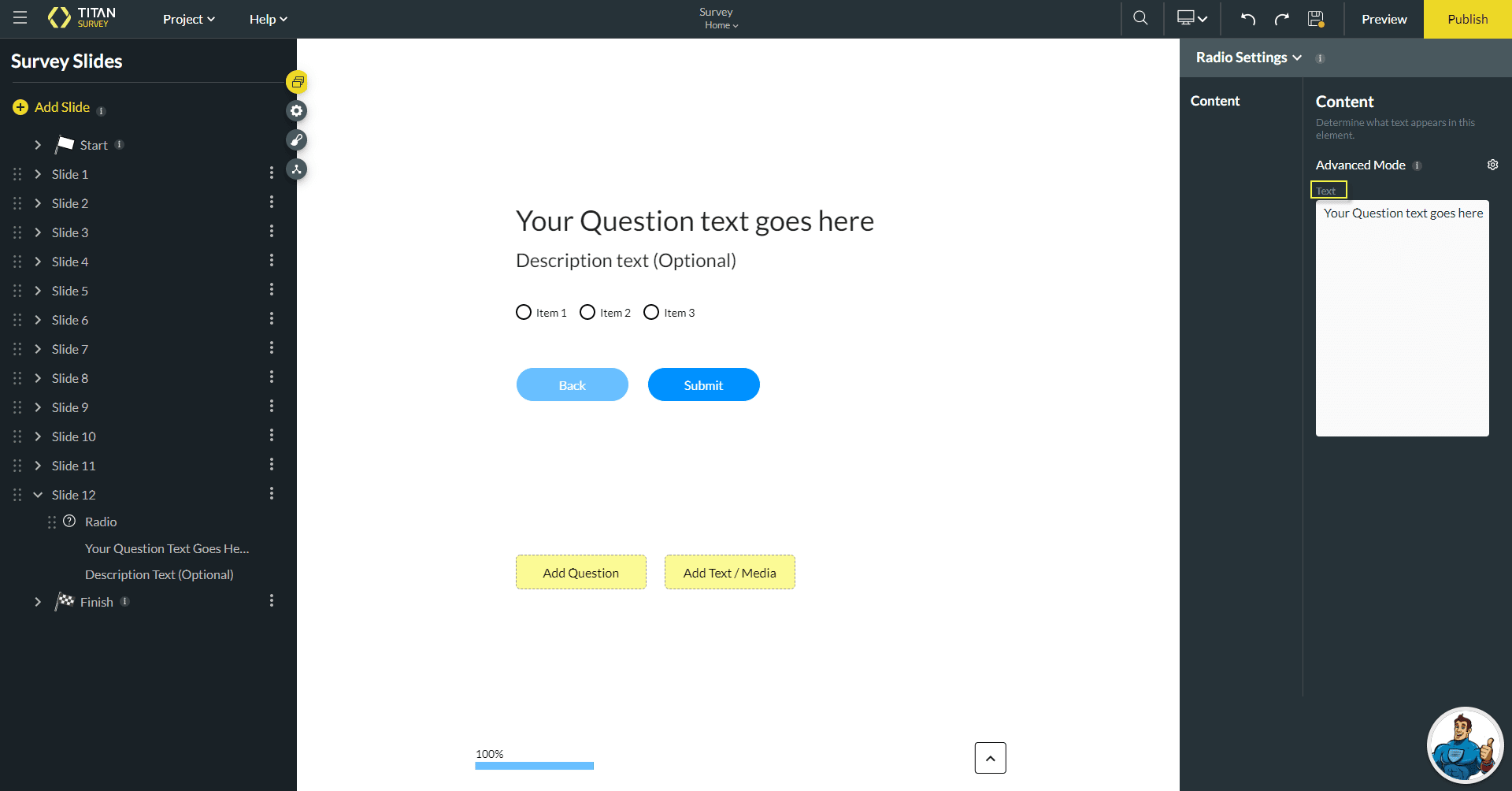Open the Radio Settings dropdown

1249,58
